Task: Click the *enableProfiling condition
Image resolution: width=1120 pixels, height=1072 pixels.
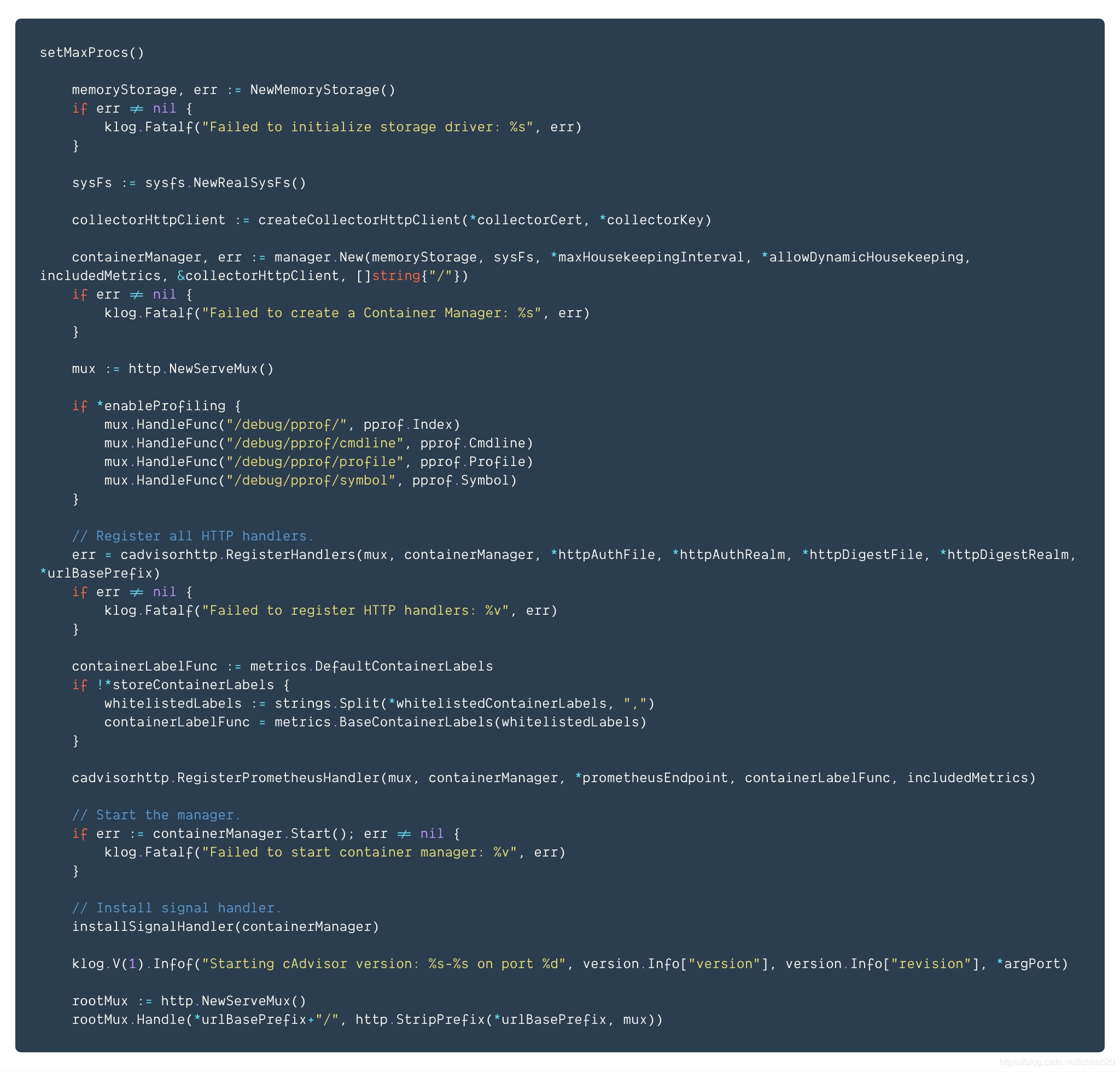Action: click(161, 406)
